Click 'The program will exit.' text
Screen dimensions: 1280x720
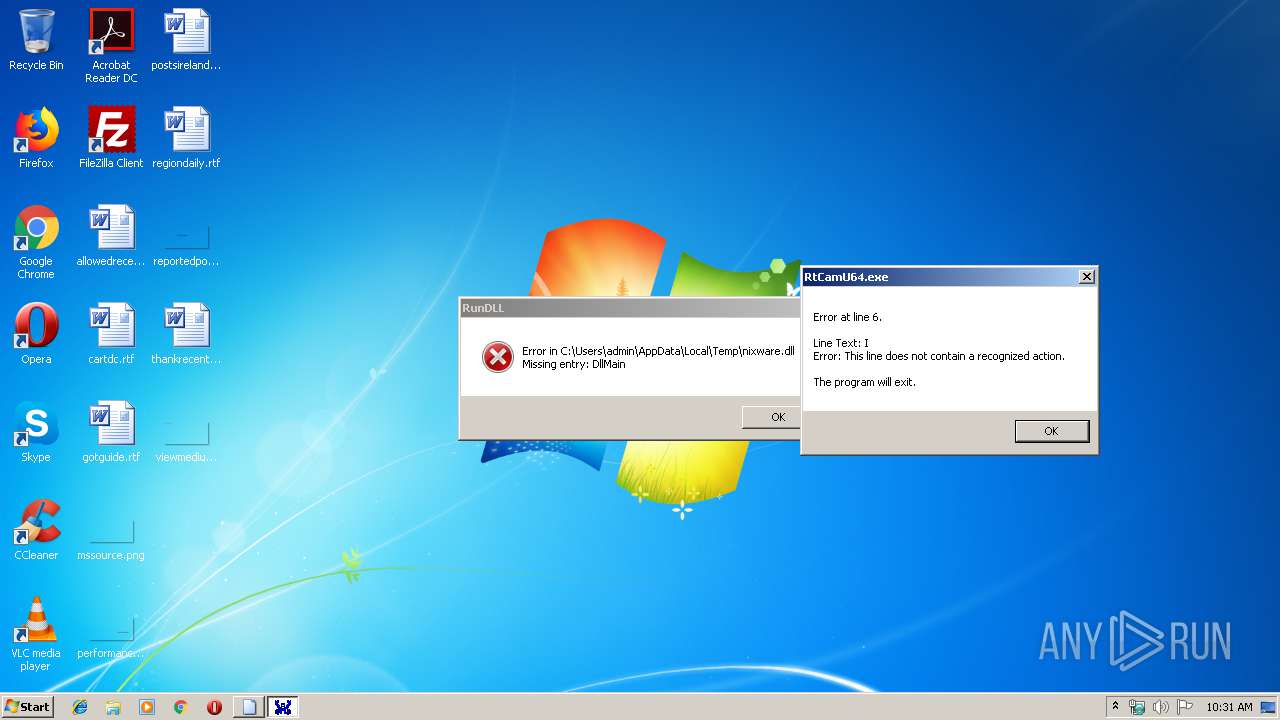(x=864, y=382)
